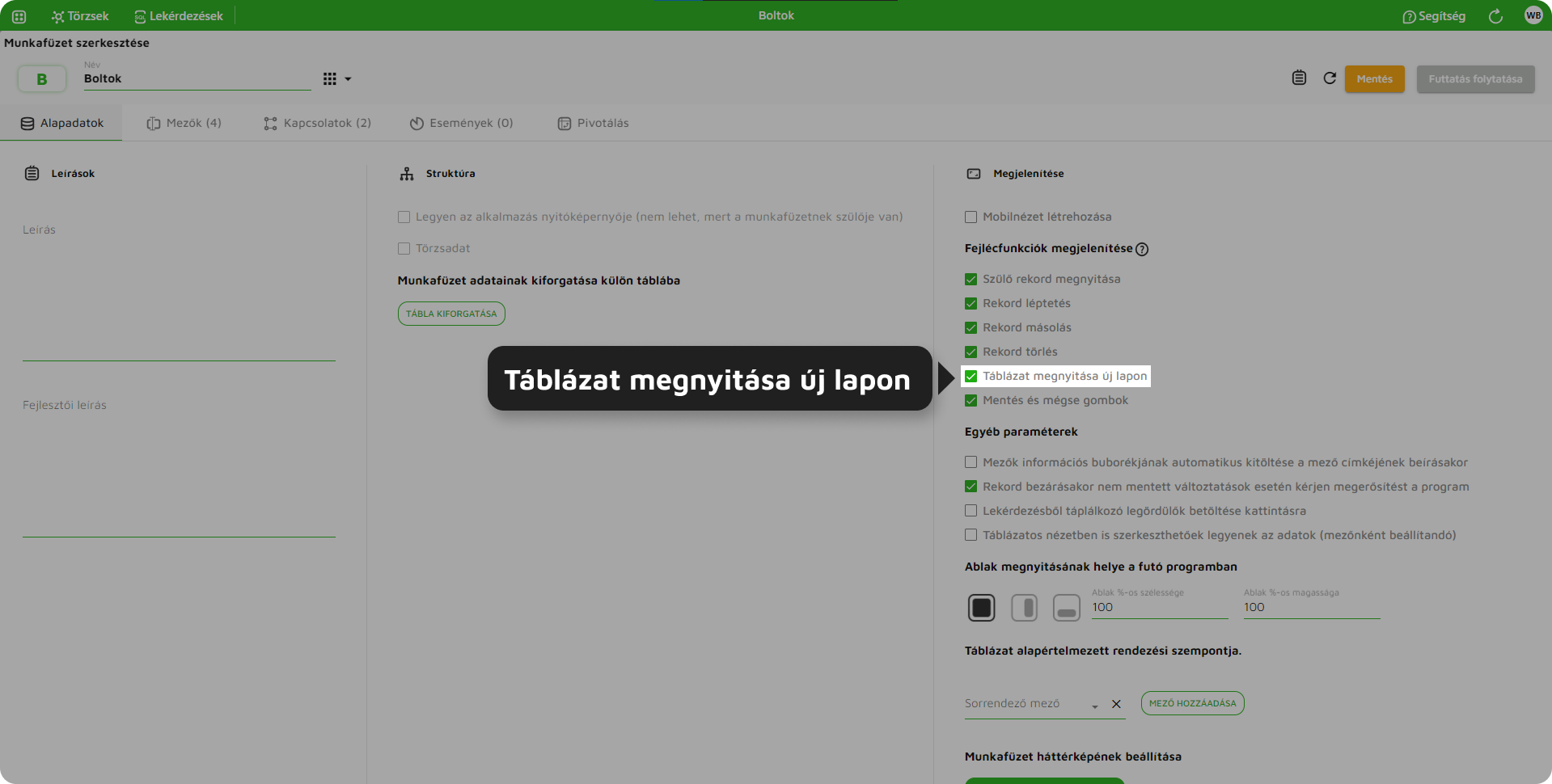Enable Táblázatos nézetben szerkeszthetőek az adatok
Screen dimensions: 1552x784
pyautogui.click(x=971, y=535)
